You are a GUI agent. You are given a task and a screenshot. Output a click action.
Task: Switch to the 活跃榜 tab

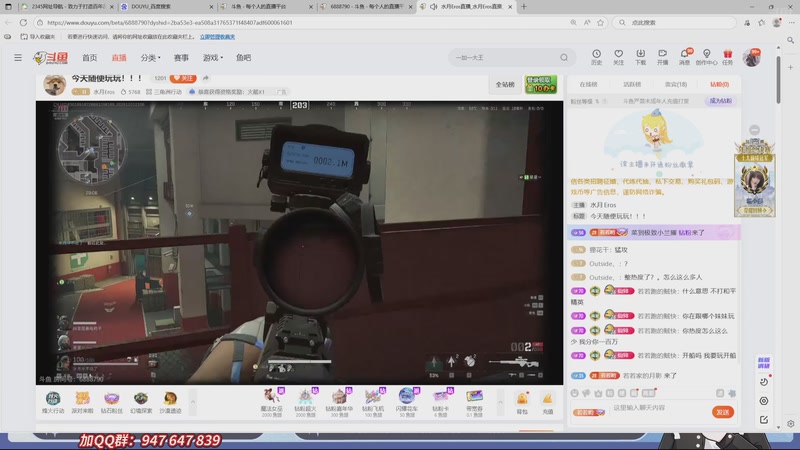pyautogui.click(x=632, y=84)
